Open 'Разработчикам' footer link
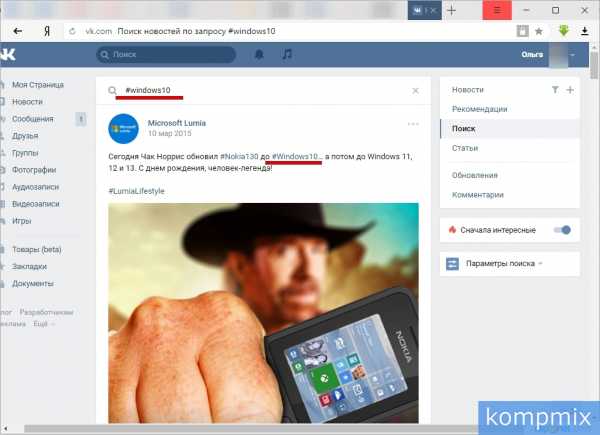 [46, 312]
